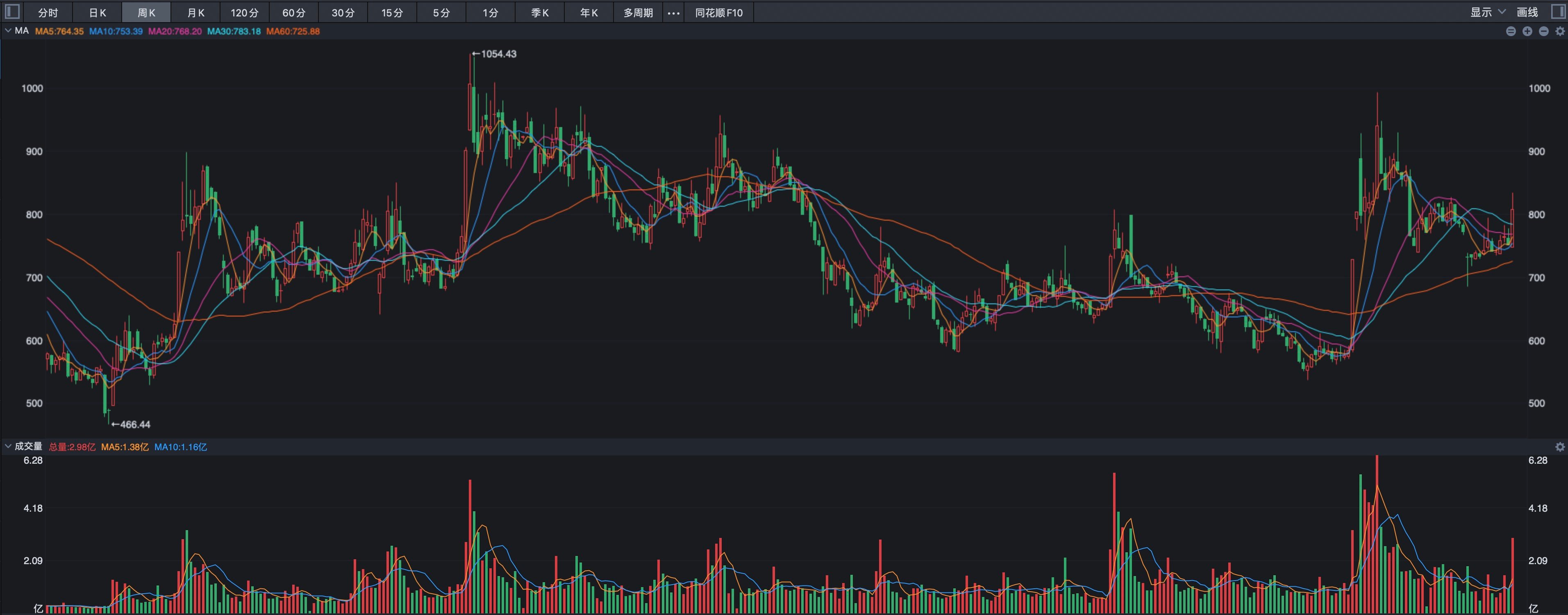Click left volume axis 4.18 label
The height and width of the screenshot is (615, 1568).
(33, 508)
